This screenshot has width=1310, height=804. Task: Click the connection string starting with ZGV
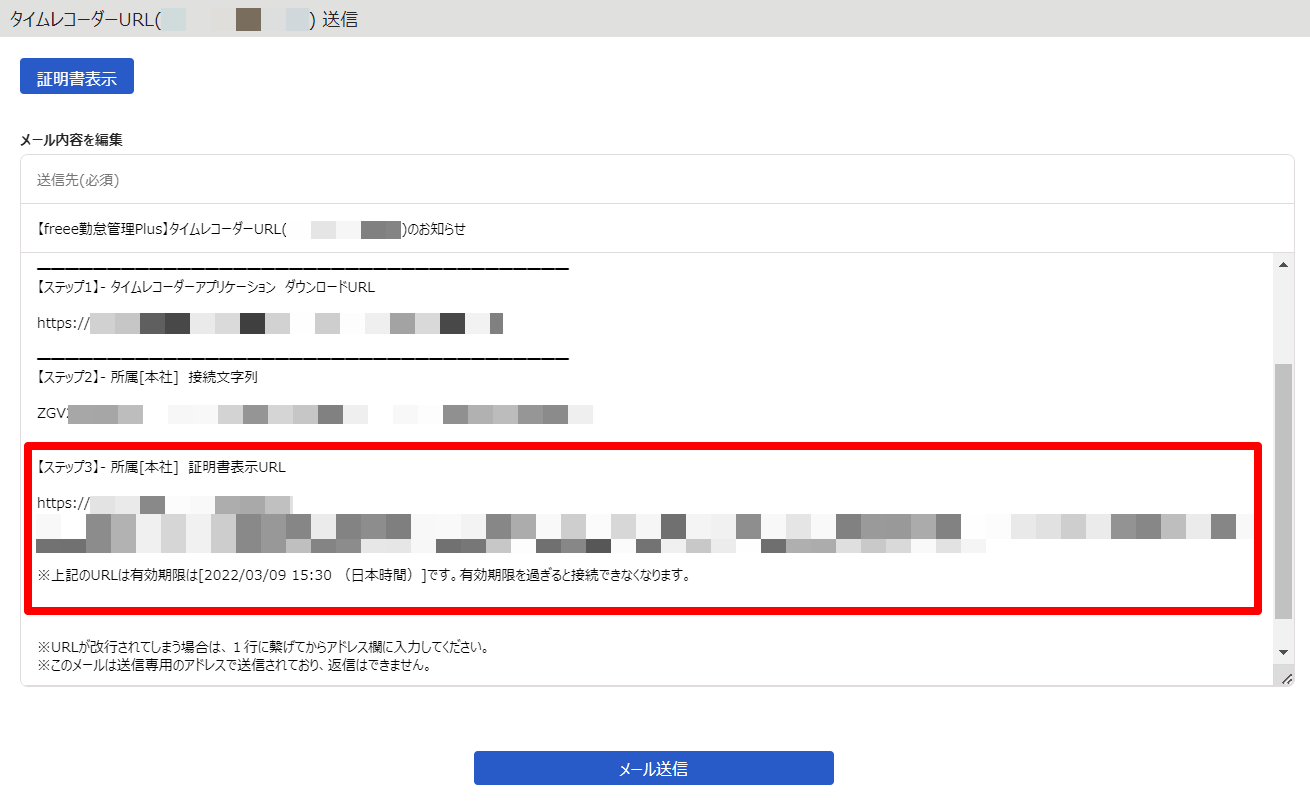(x=315, y=413)
